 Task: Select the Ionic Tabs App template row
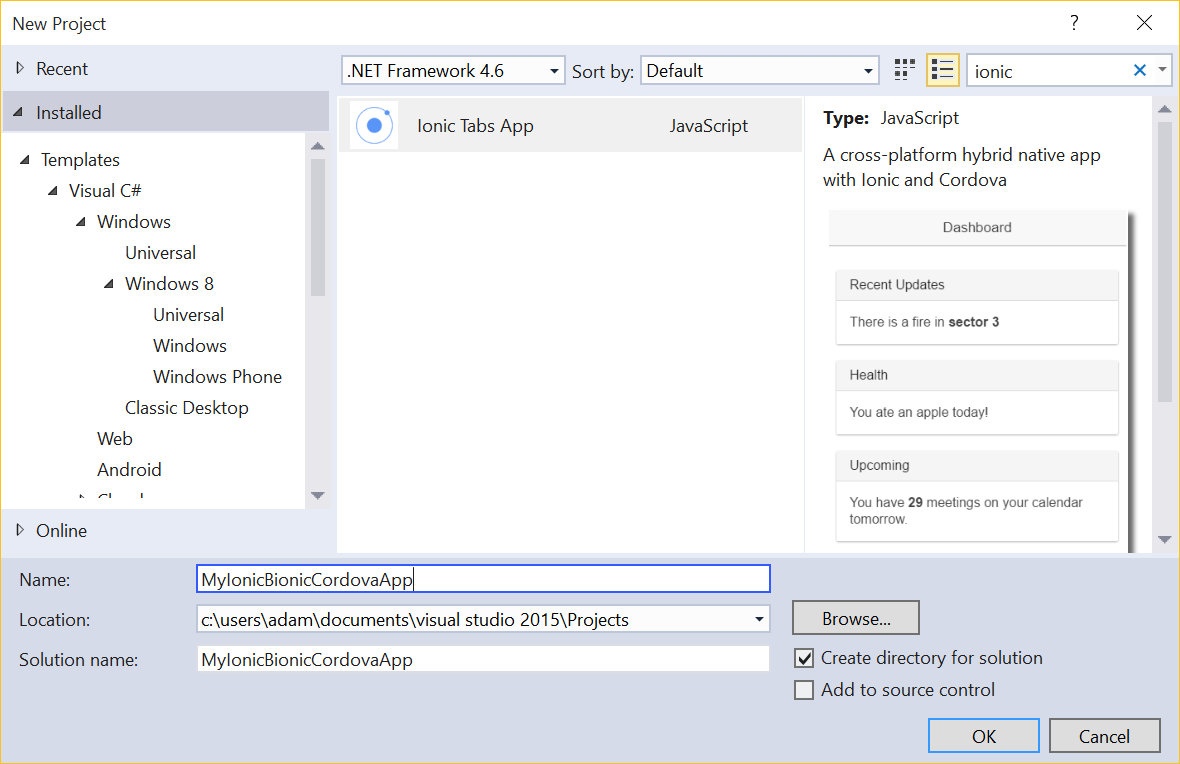coord(570,125)
